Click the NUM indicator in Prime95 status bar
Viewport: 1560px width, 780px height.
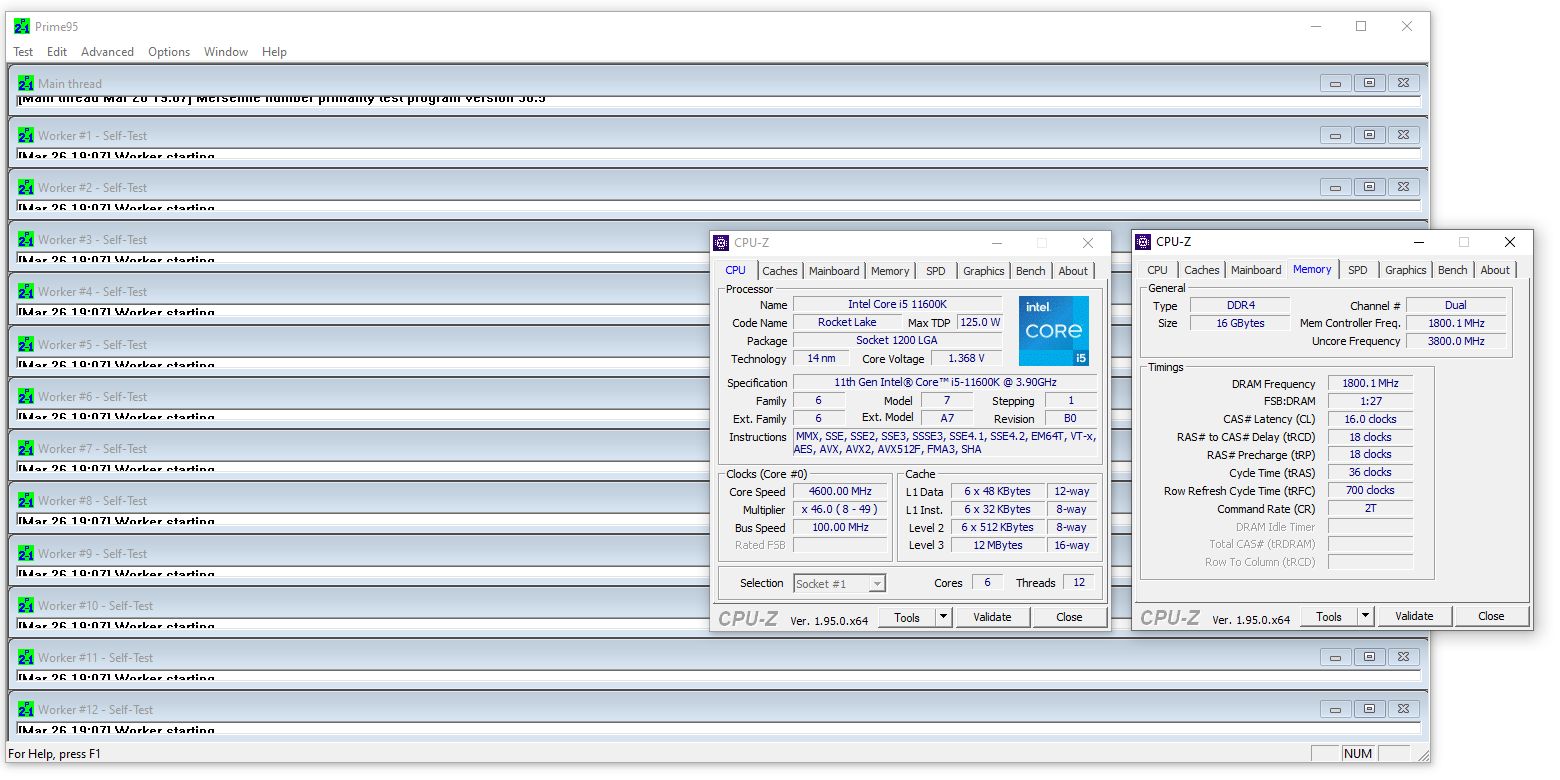[1358, 754]
